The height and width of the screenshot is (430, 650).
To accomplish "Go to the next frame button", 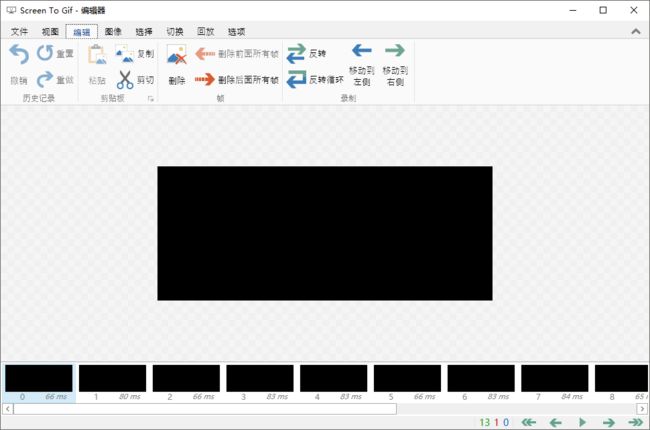I will (x=609, y=422).
